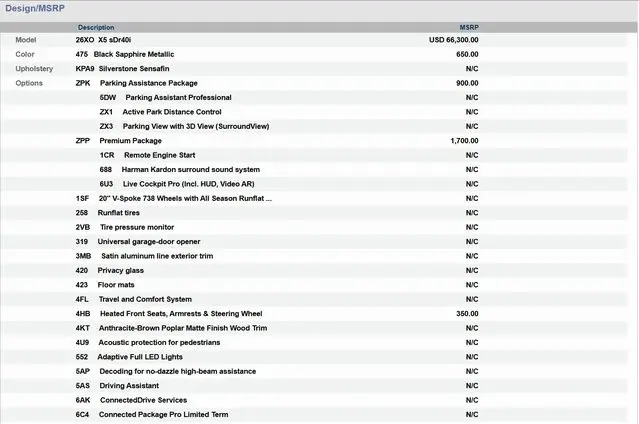639x424 pixels.
Task: Click the MSRP column header
Action: pyautogui.click(x=468, y=27)
